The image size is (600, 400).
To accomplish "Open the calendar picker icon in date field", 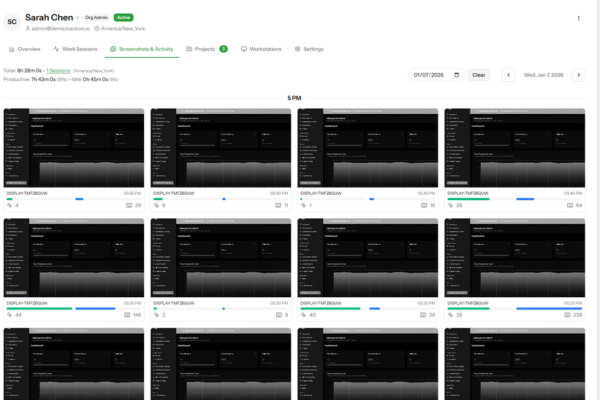I will point(457,75).
